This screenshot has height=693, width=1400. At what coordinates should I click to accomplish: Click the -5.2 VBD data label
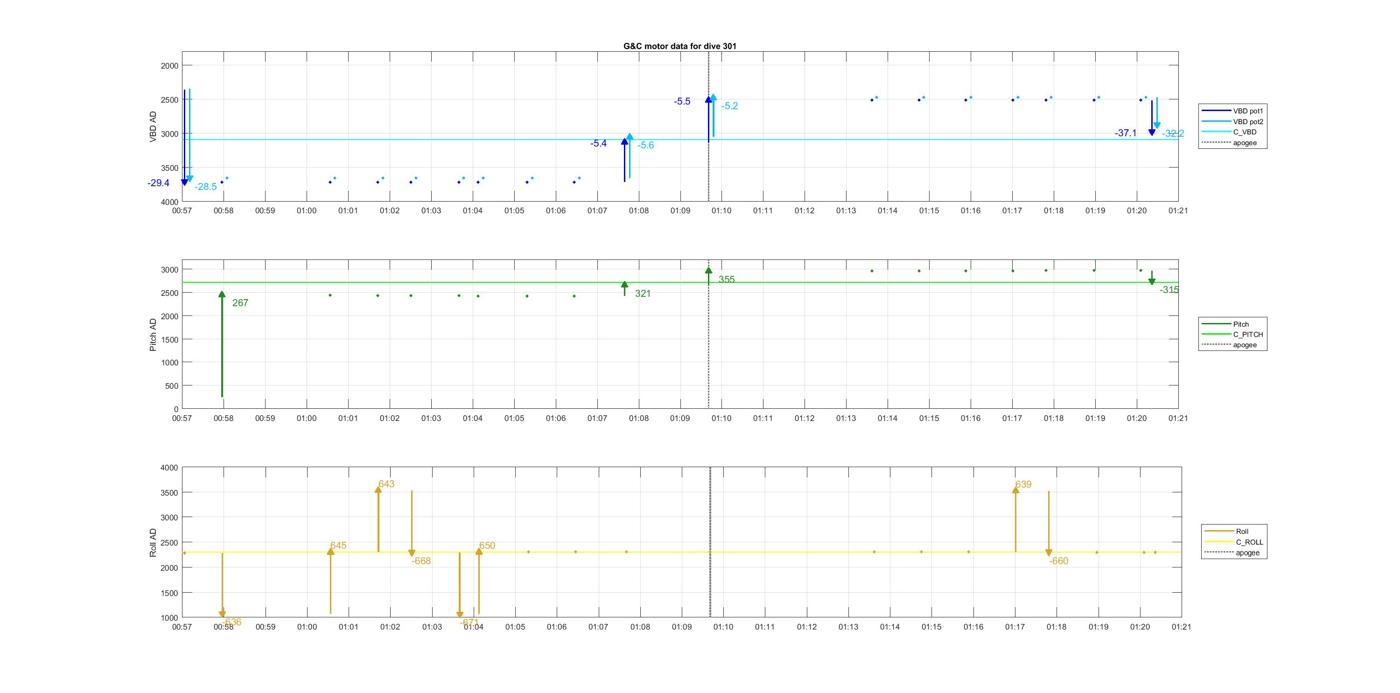[730, 106]
